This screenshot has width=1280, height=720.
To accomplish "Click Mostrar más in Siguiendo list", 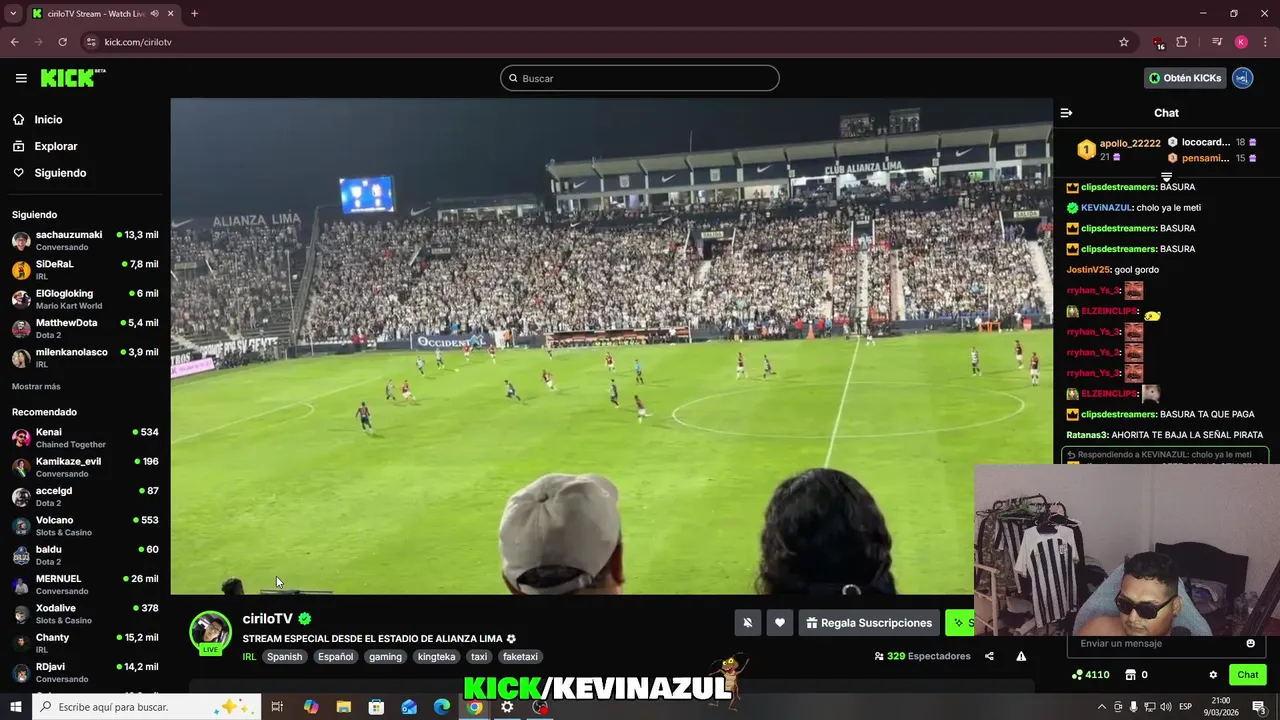I will tap(36, 386).
